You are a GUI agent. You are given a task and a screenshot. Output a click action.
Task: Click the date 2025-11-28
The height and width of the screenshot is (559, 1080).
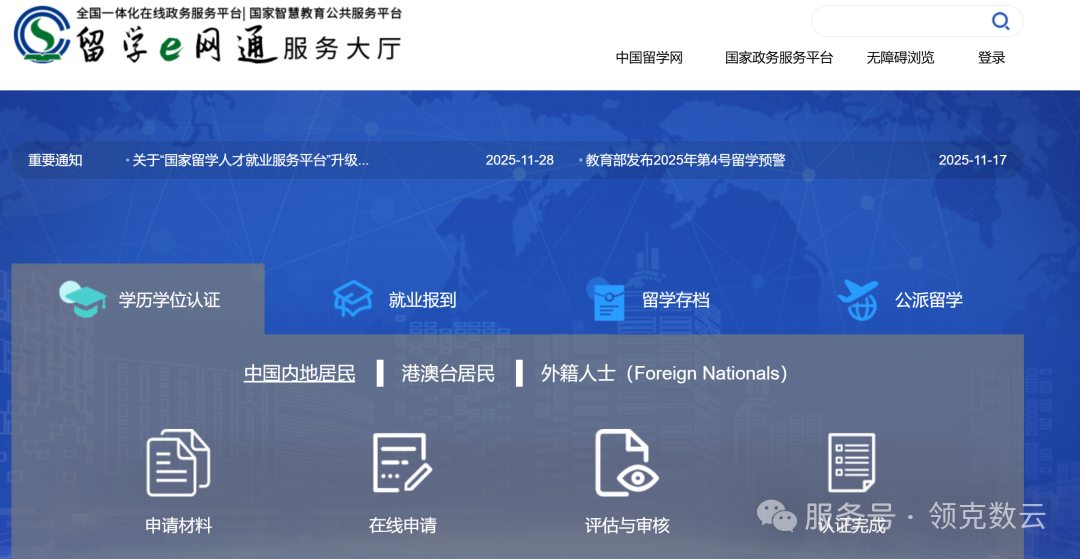[519, 160]
